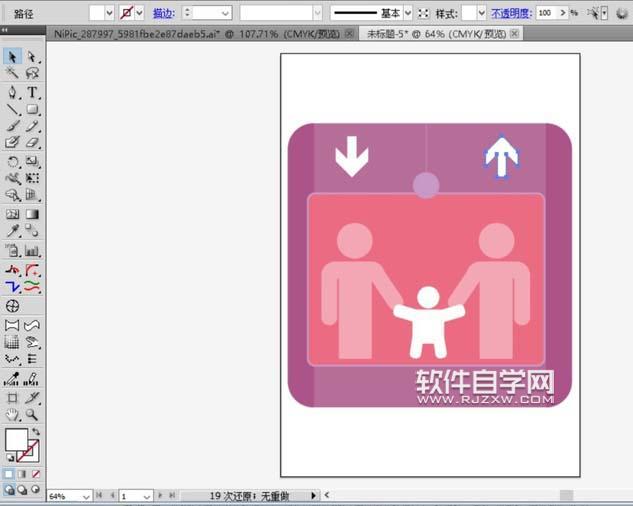This screenshot has height=506, width=633.
Task: Open the stroke color dropdown arrow
Action: click(x=140, y=13)
